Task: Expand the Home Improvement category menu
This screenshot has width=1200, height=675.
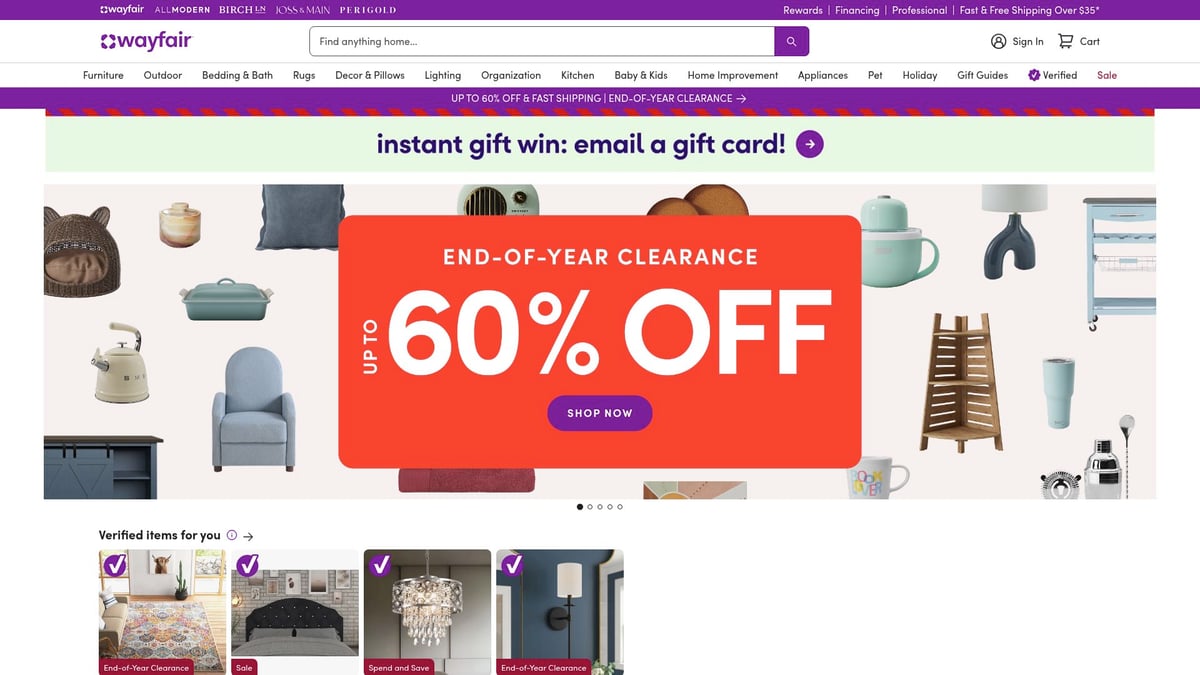Action: pyautogui.click(x=732, y=75)
